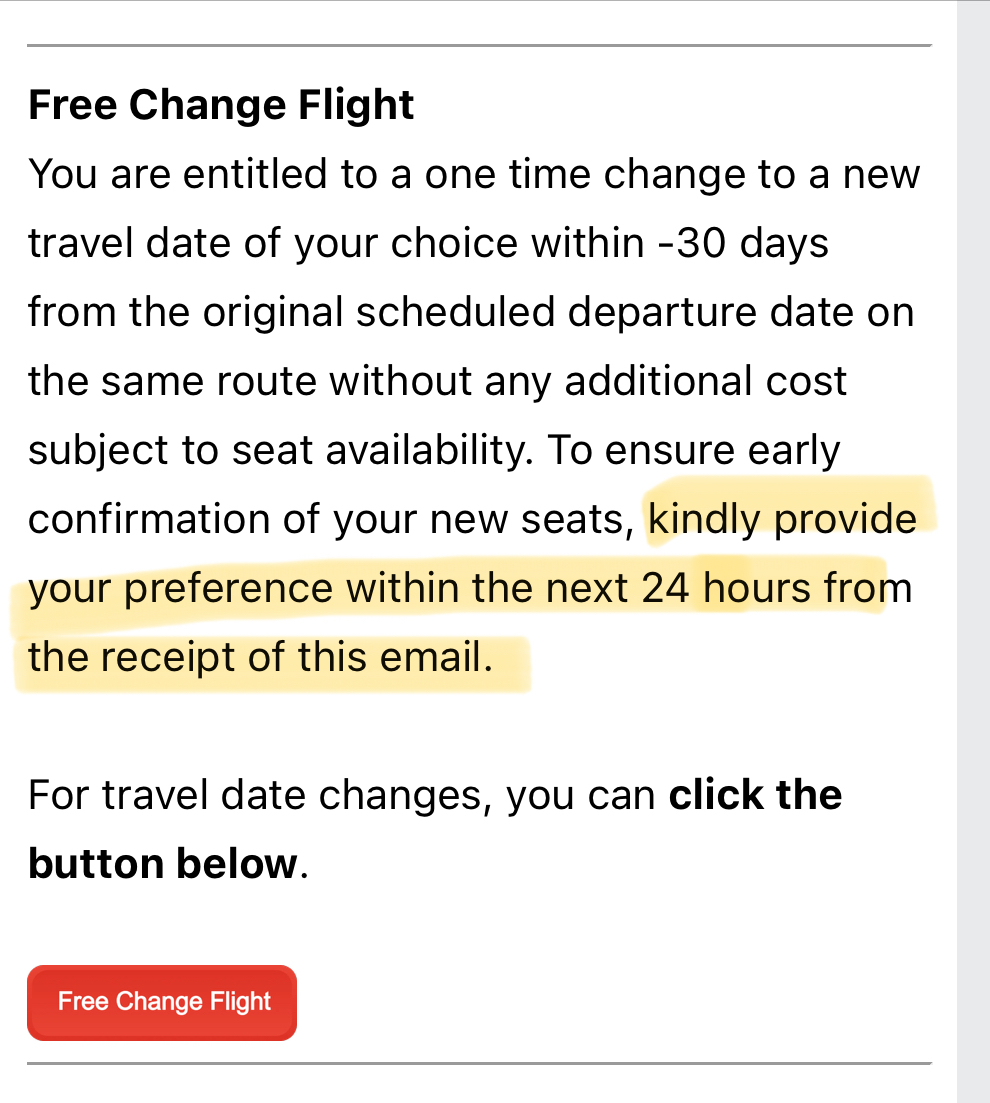Viewport: 990px width, 1103px height.
Task: Click the '-30 days' text
Action: (x=743, y=243)
